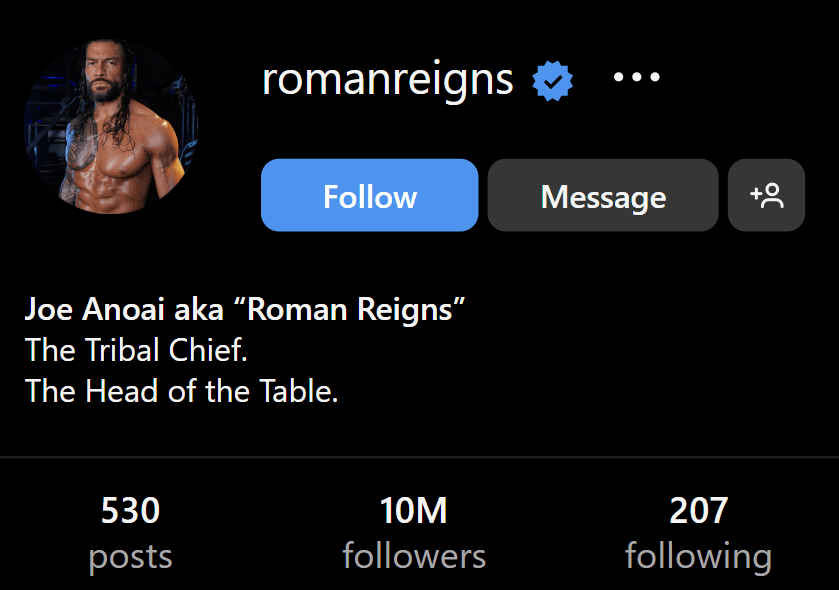Click the Message button to start a chat
The width and height of the screenshot is (839, 590).
tap(602, 196)
